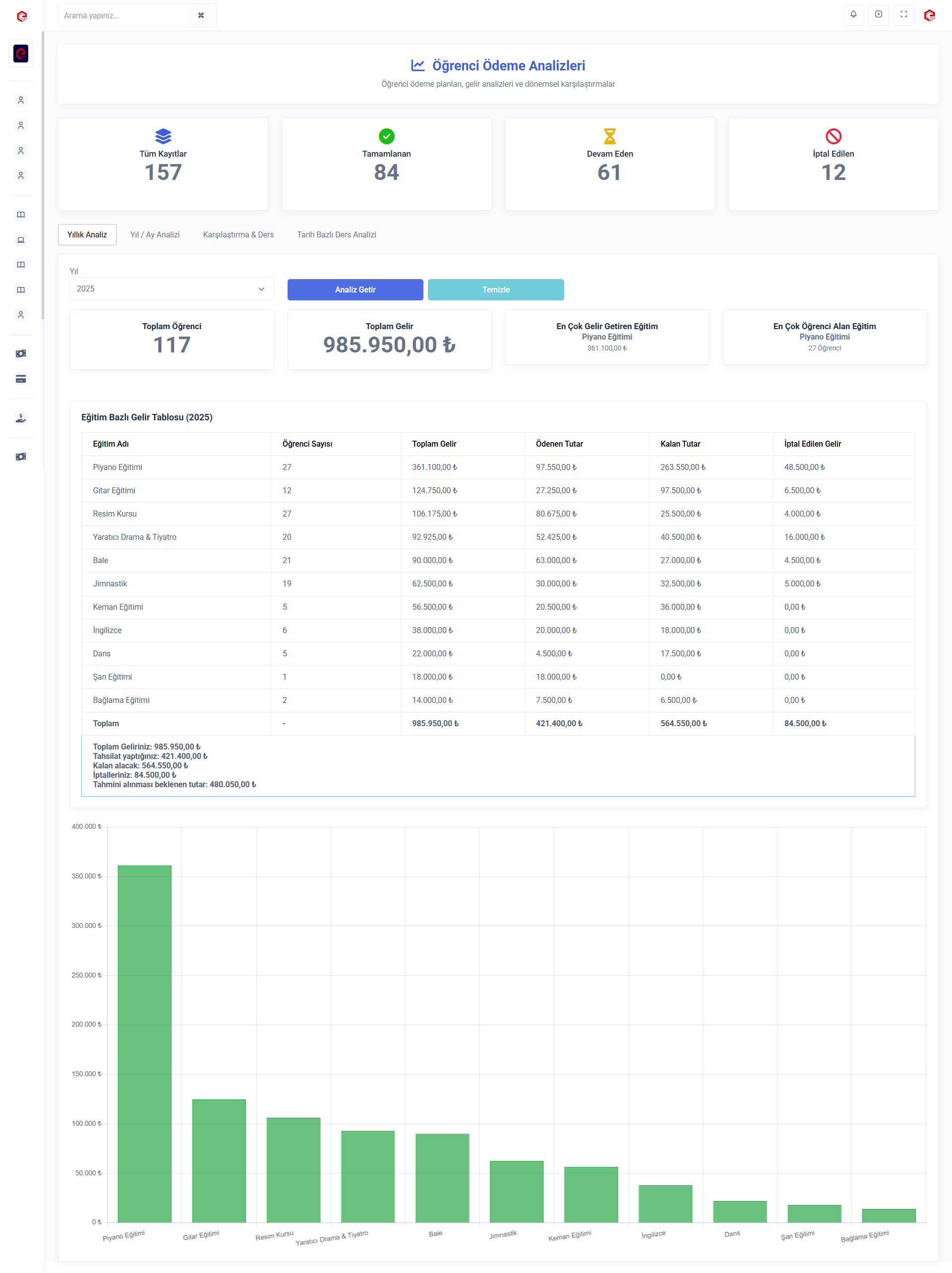Click the sidebar vertical scrollbar

[x=43, y=173]
